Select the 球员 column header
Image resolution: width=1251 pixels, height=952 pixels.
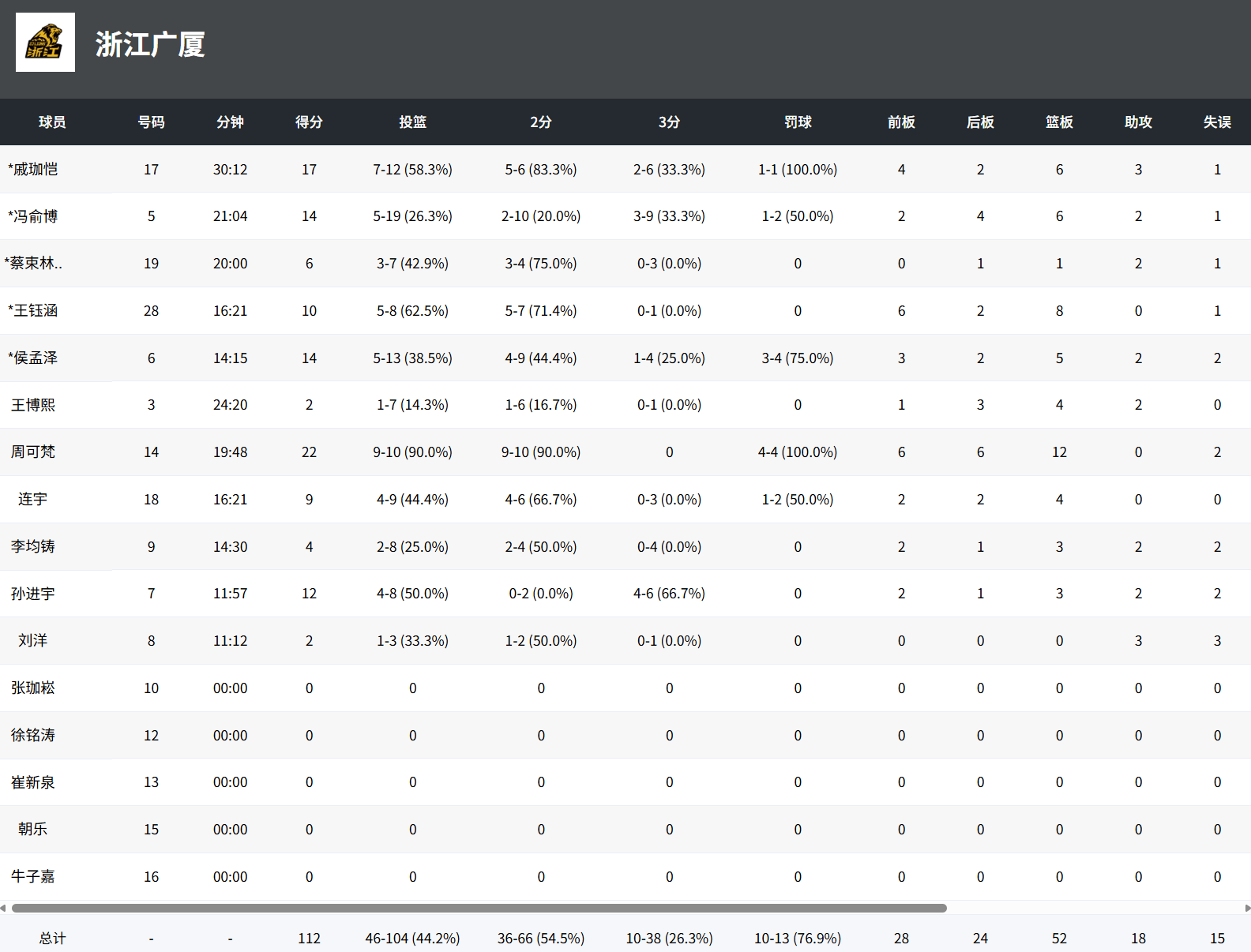click(x=52, y=122)
